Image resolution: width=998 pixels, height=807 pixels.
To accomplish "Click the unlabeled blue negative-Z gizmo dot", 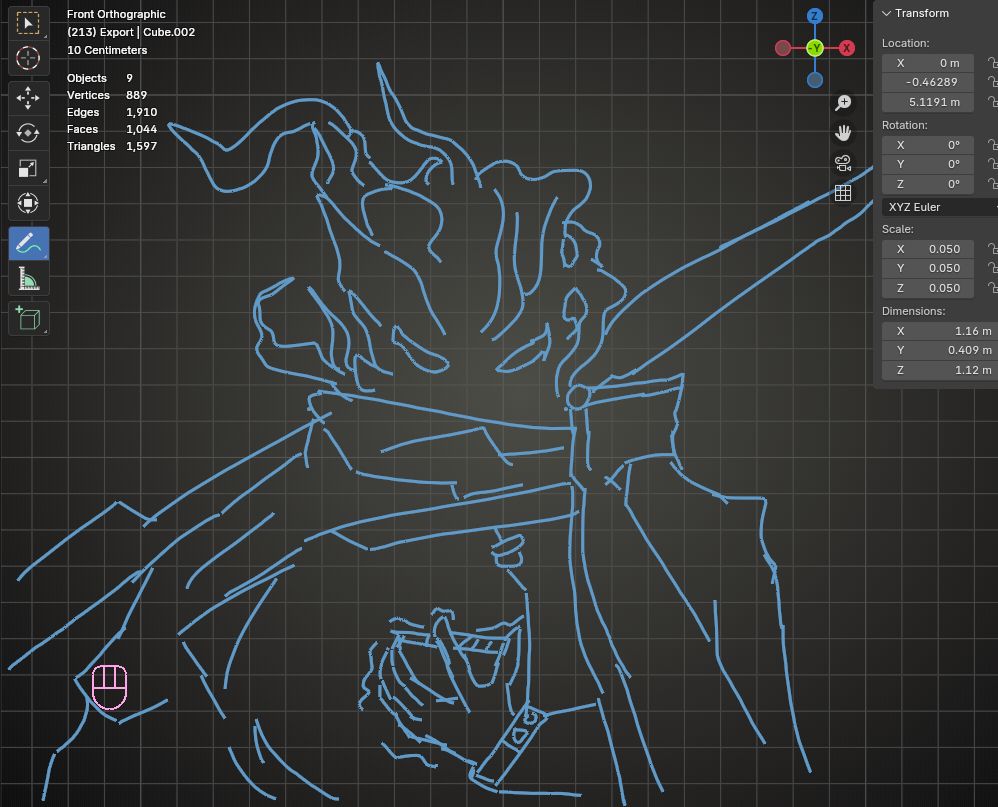I will [815, 80].
